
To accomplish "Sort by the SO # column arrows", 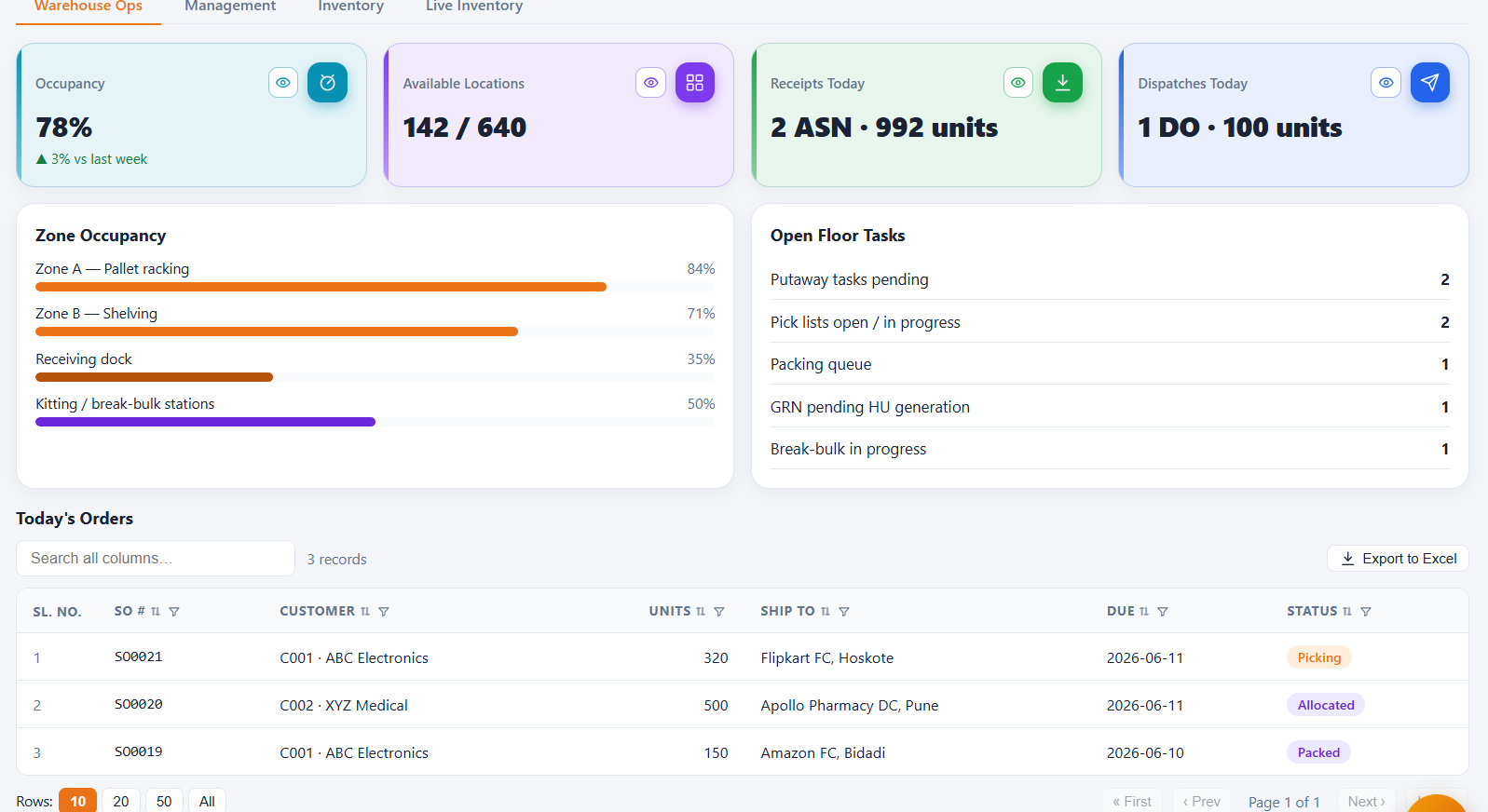I will [x=156, y=612].
